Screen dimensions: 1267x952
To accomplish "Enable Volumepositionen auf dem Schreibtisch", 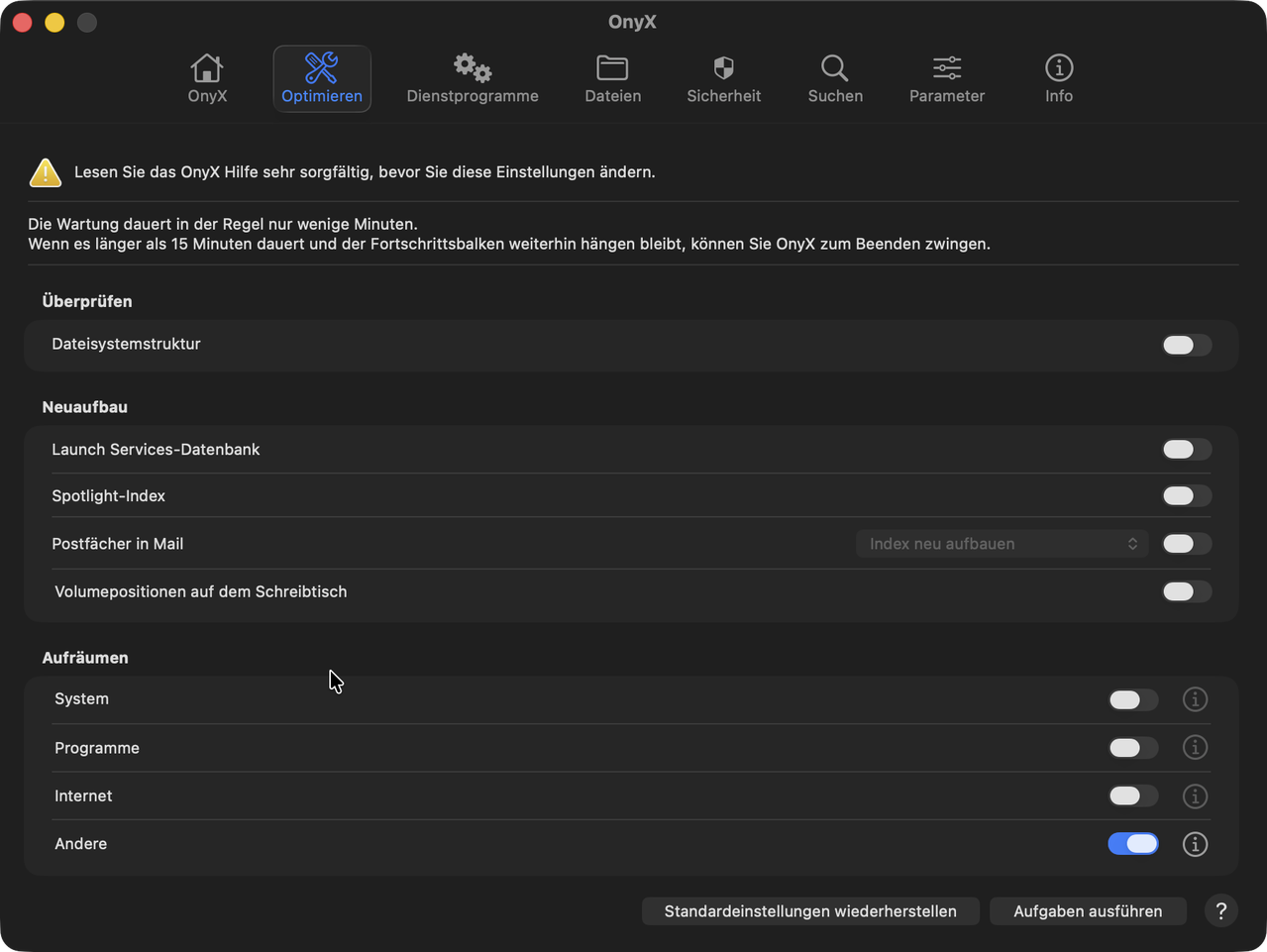I will tap(1187, 592).
